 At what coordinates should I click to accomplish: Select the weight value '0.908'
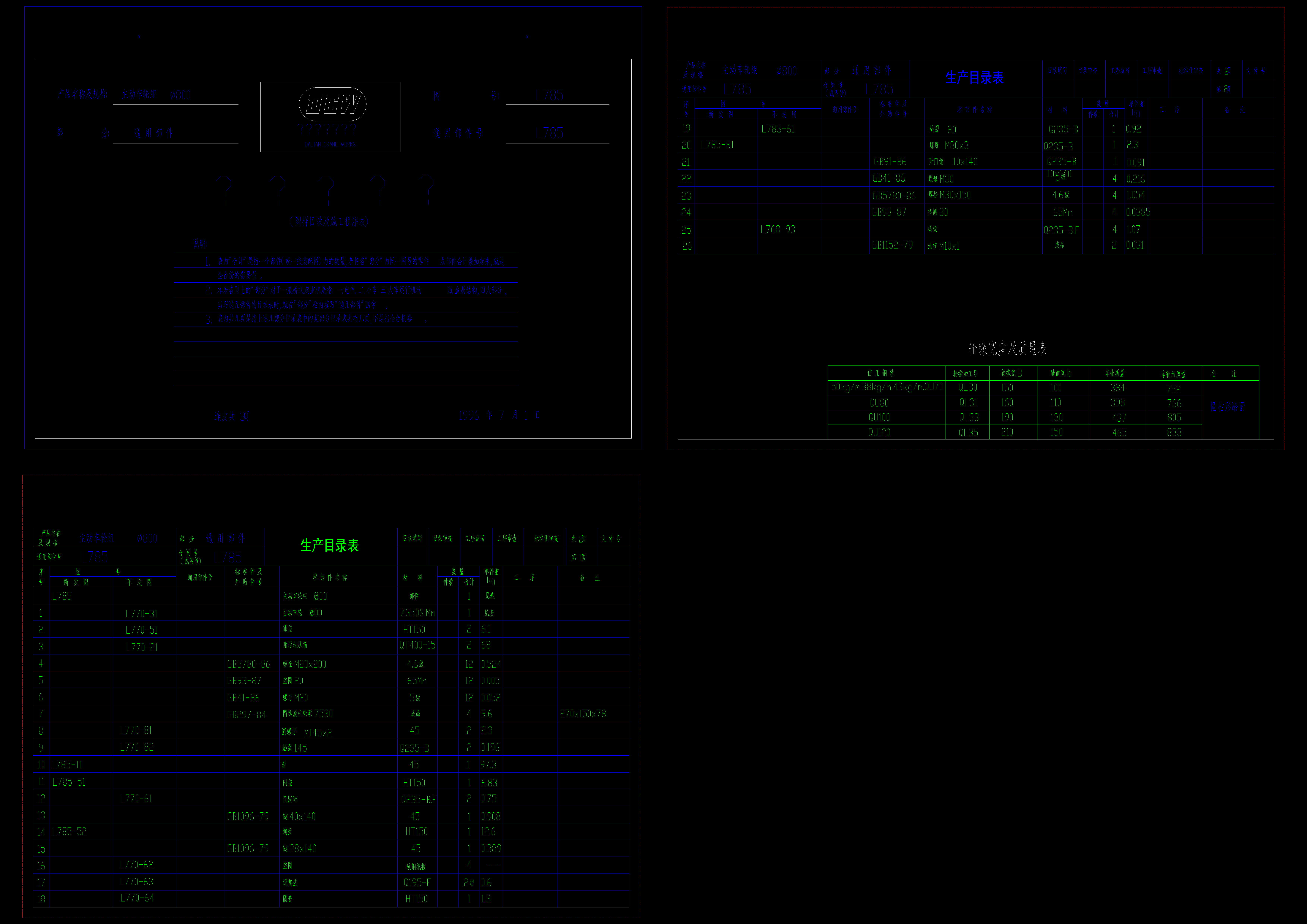point(491,816)
